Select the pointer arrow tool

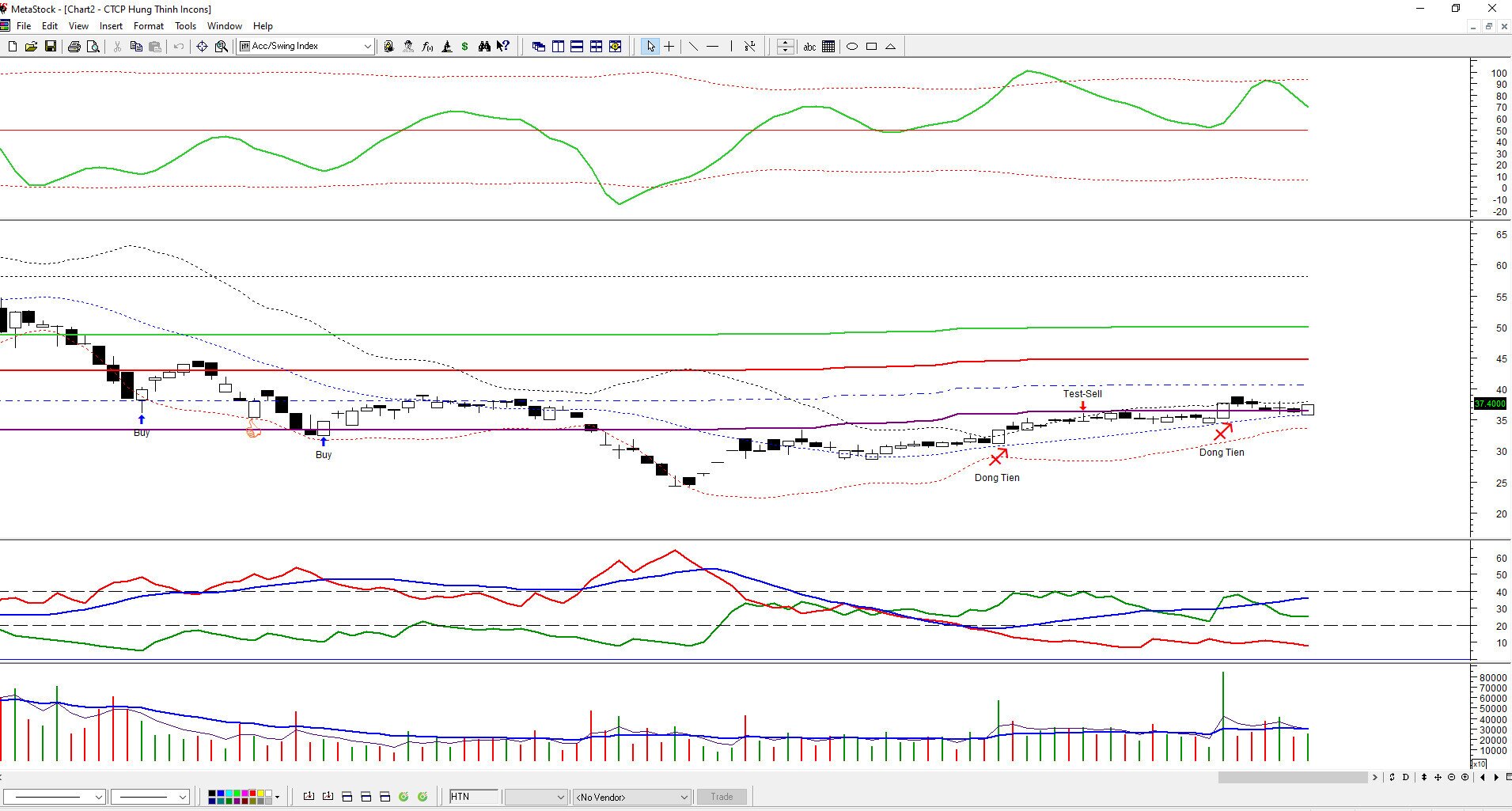click(650, 47)
